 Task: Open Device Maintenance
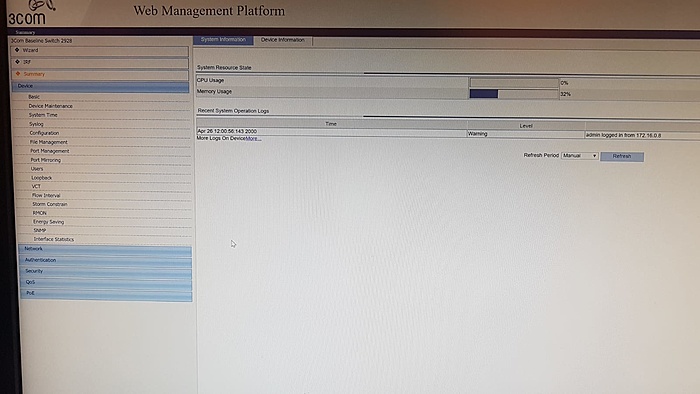(x=50, y=106)
